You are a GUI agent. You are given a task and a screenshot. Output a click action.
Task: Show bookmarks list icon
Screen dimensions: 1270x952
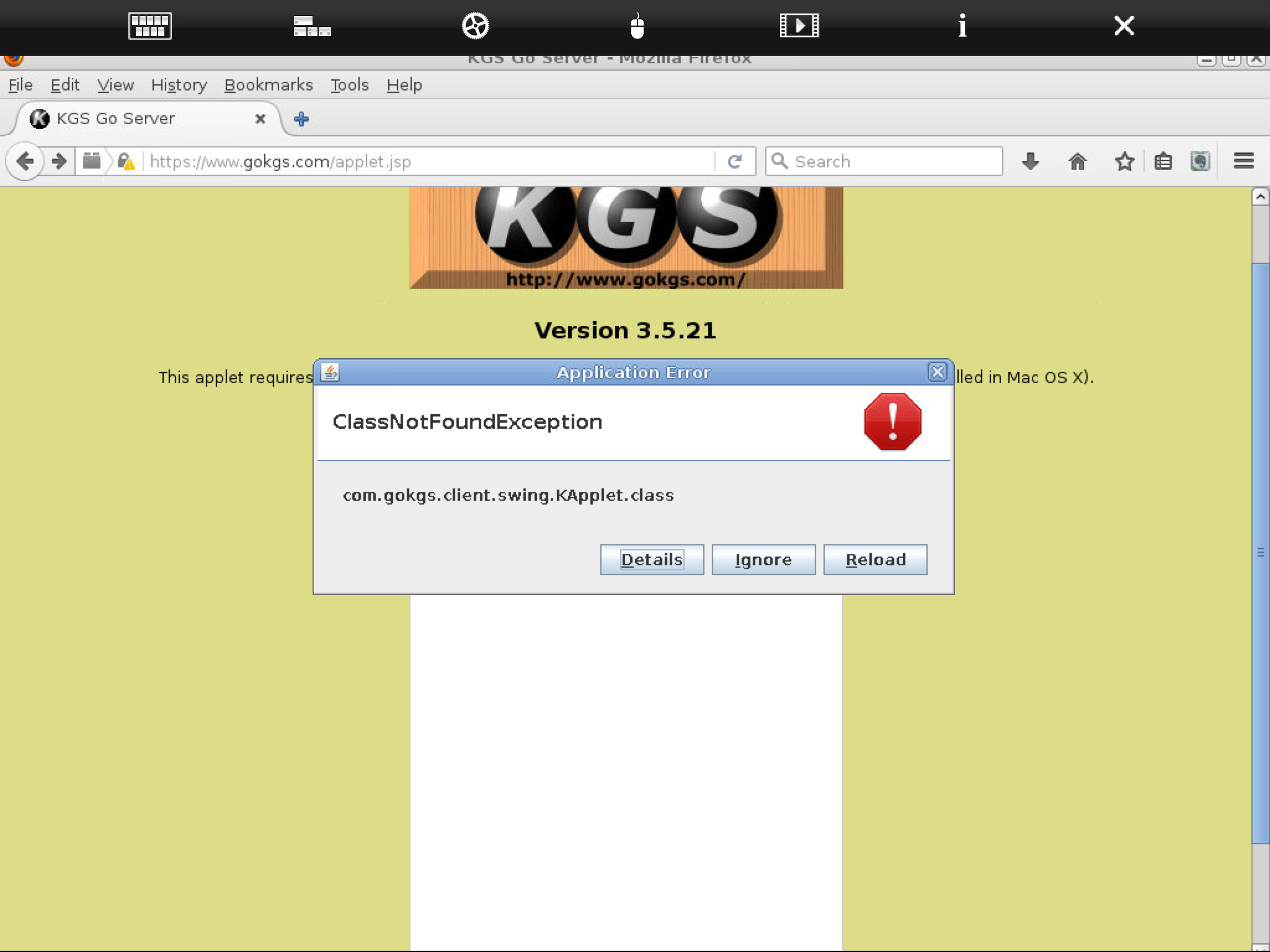click(x=1163, y=161)
